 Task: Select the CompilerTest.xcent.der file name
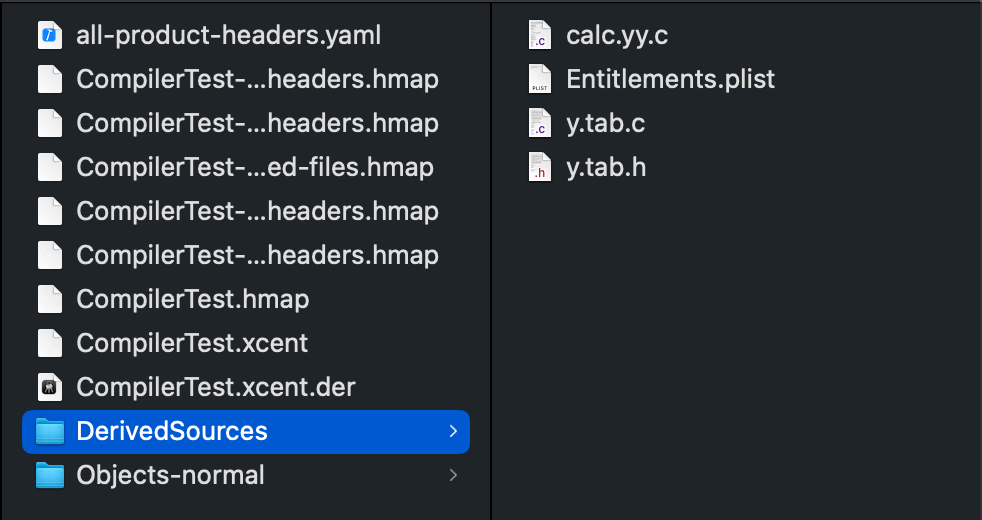pyautogui.click(x=216, y=387)
